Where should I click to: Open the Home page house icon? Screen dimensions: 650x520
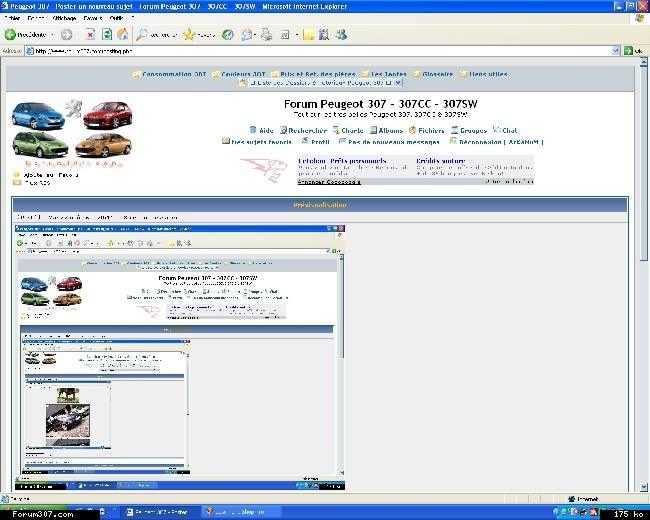pyautogui.click(x=123, y=35)
